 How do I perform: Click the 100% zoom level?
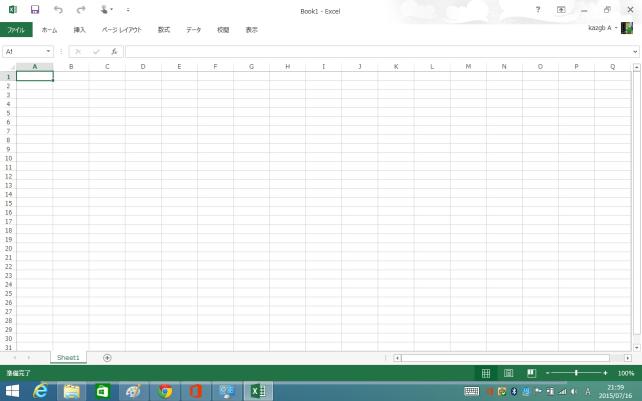pyautogui.click(x=626, y=373)
